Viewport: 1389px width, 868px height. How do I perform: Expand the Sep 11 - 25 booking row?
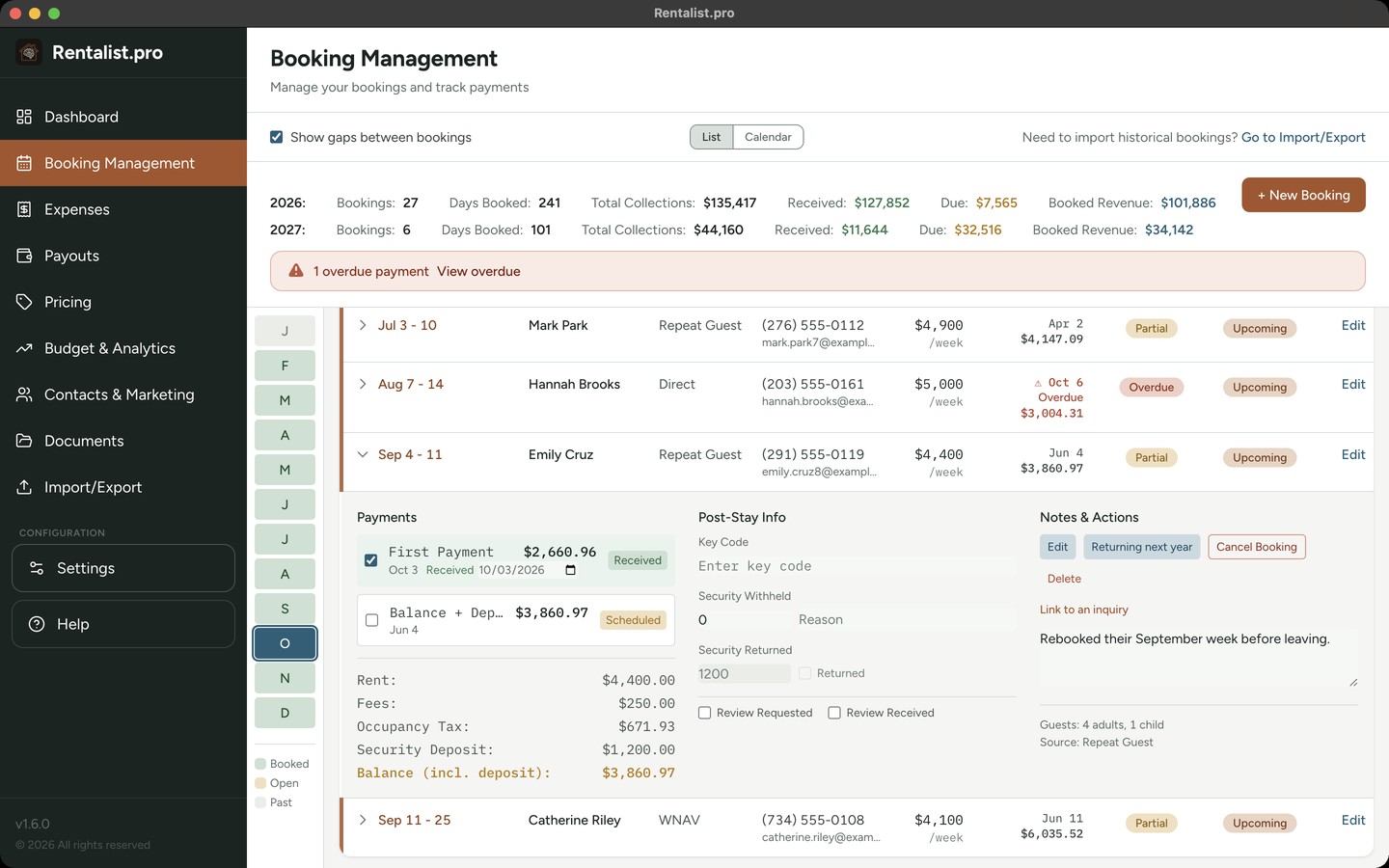[363, 820]
